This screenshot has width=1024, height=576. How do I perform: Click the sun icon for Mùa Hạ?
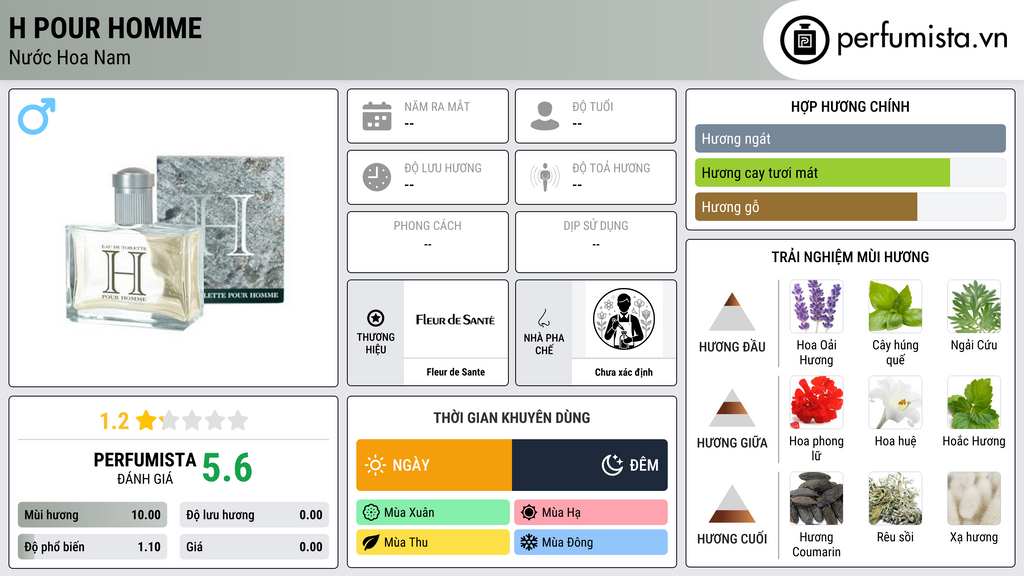point(529,513)
